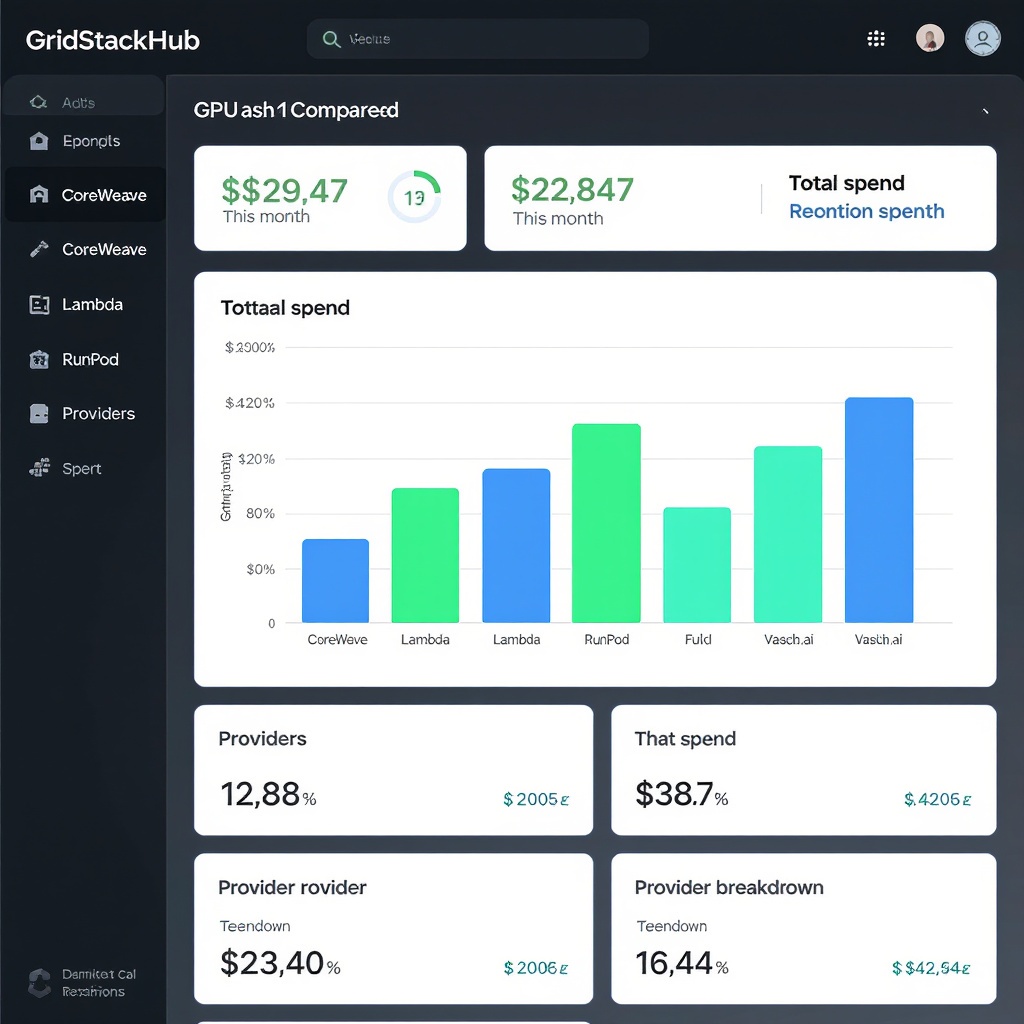Click the Epongts house icon

39,141
